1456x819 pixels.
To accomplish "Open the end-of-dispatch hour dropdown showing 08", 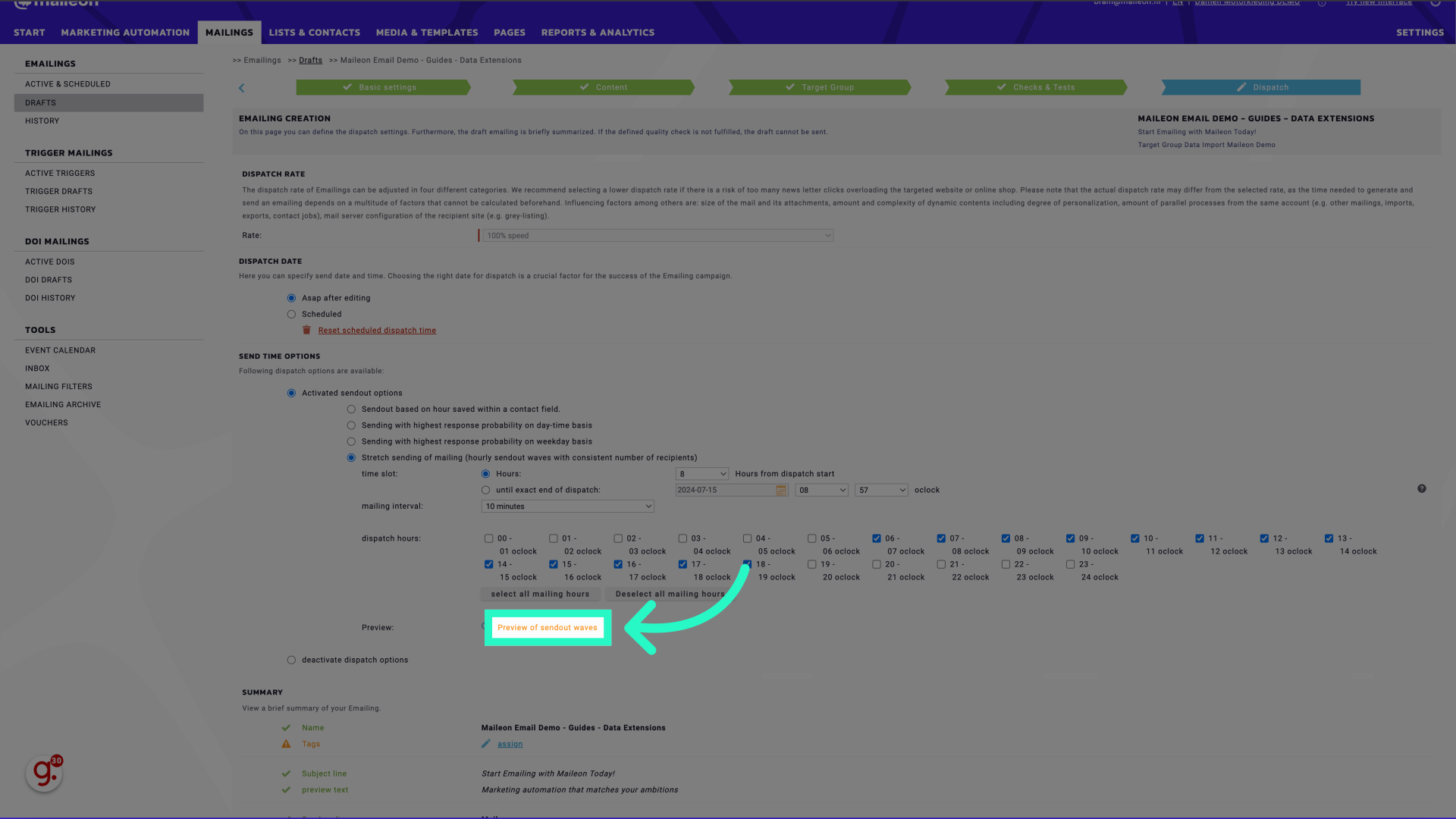I will click(x=821, y=491).
